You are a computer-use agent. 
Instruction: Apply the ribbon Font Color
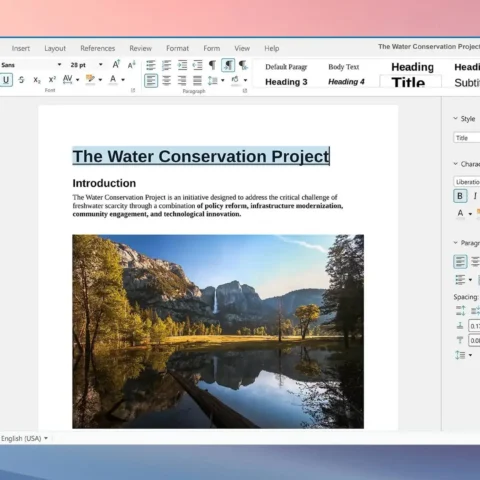(x=113, y=79)
